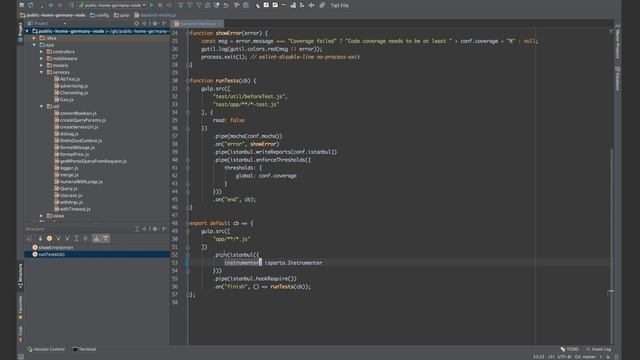Screen dimensions: 640x360
Task: Click the green Run button in toolbar
Action: pos(152,5)
